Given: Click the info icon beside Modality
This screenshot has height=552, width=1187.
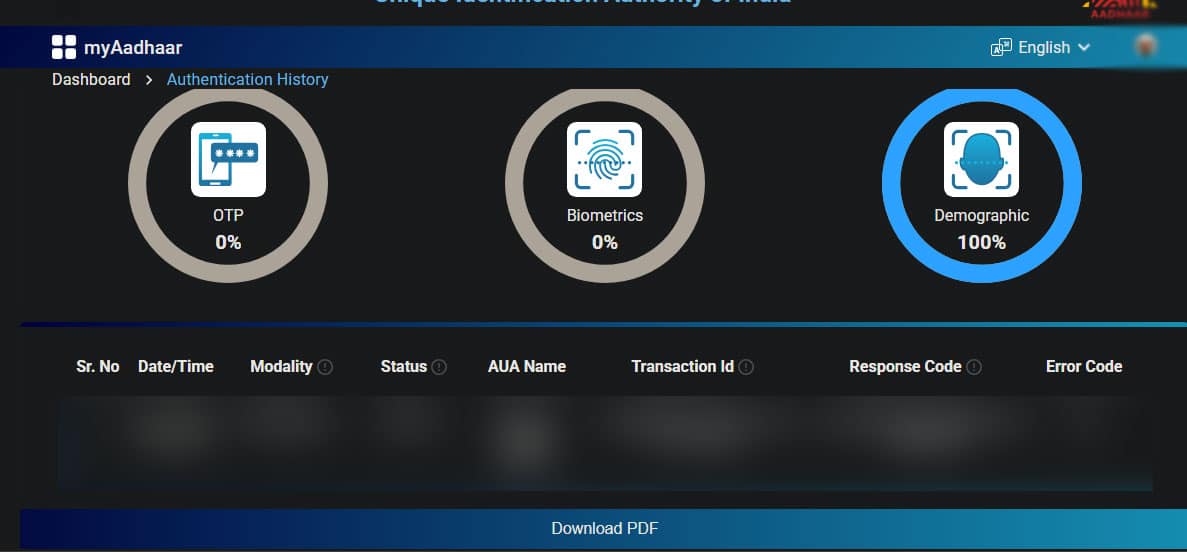Looking at the screenshot, I should tap(325, 367).
